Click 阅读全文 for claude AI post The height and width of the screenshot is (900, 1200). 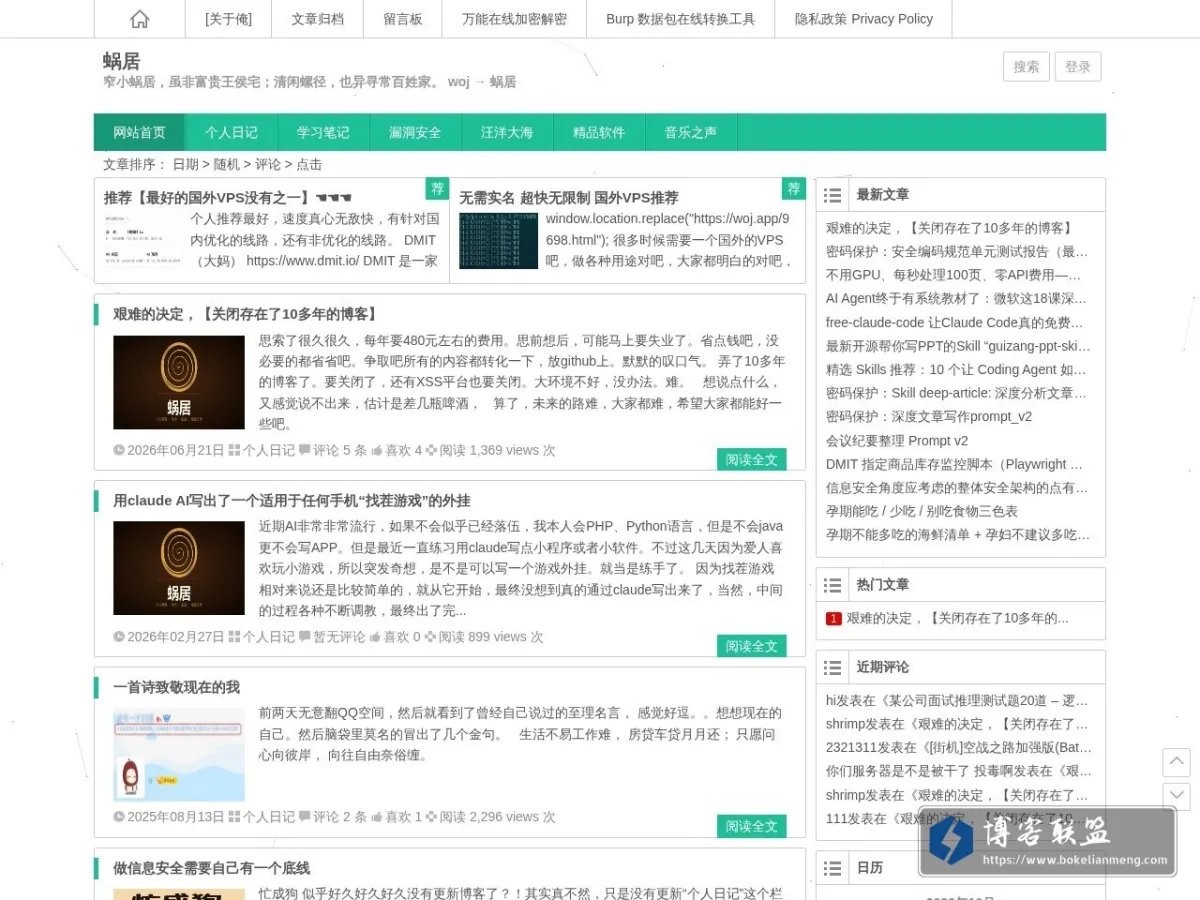(752, 646)
